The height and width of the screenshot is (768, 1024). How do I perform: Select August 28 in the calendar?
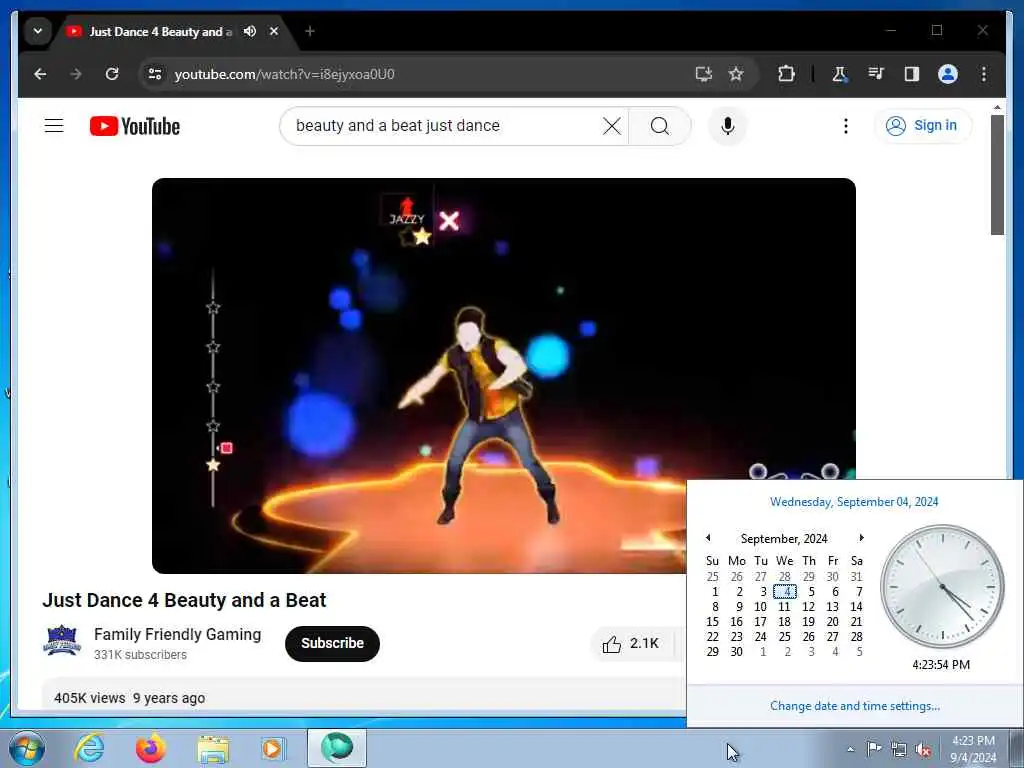pyautogui.click(x=784, y=577)
